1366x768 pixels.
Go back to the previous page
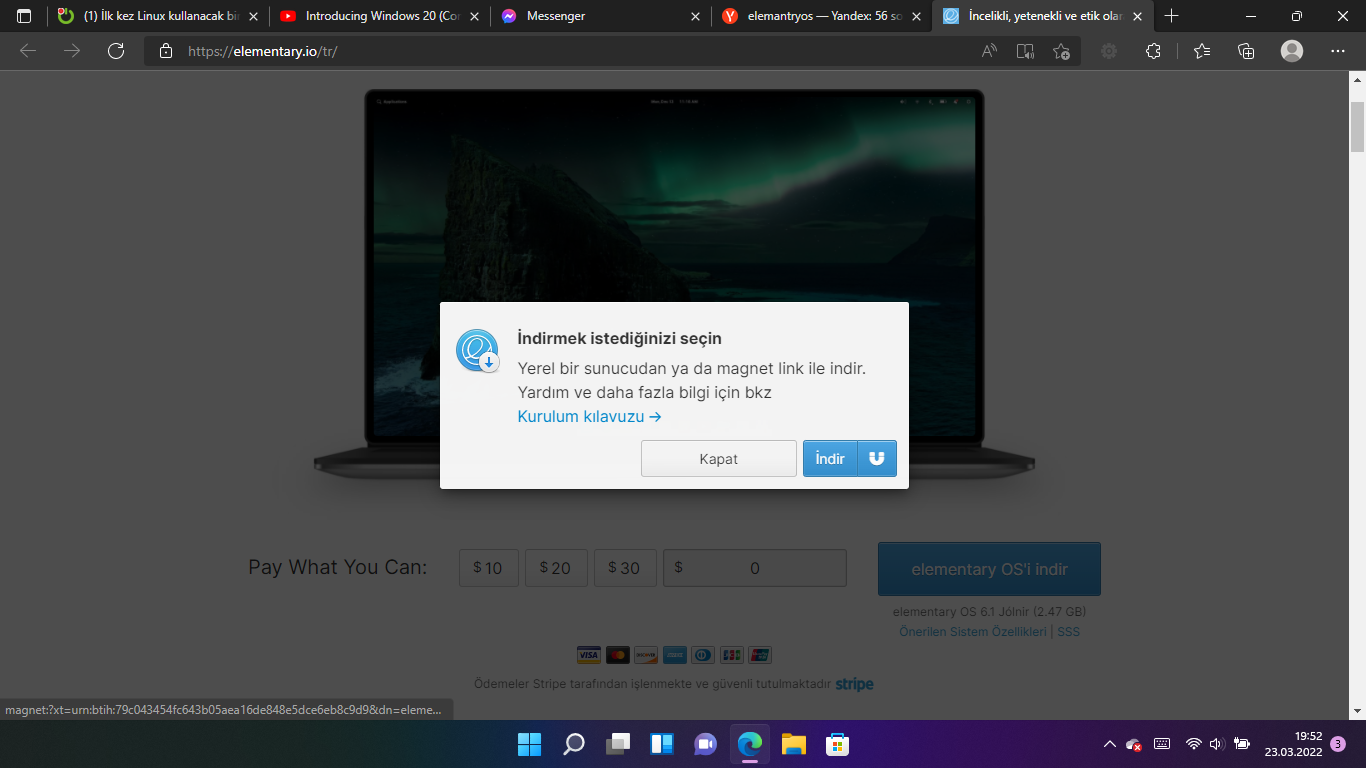point(28,51)
